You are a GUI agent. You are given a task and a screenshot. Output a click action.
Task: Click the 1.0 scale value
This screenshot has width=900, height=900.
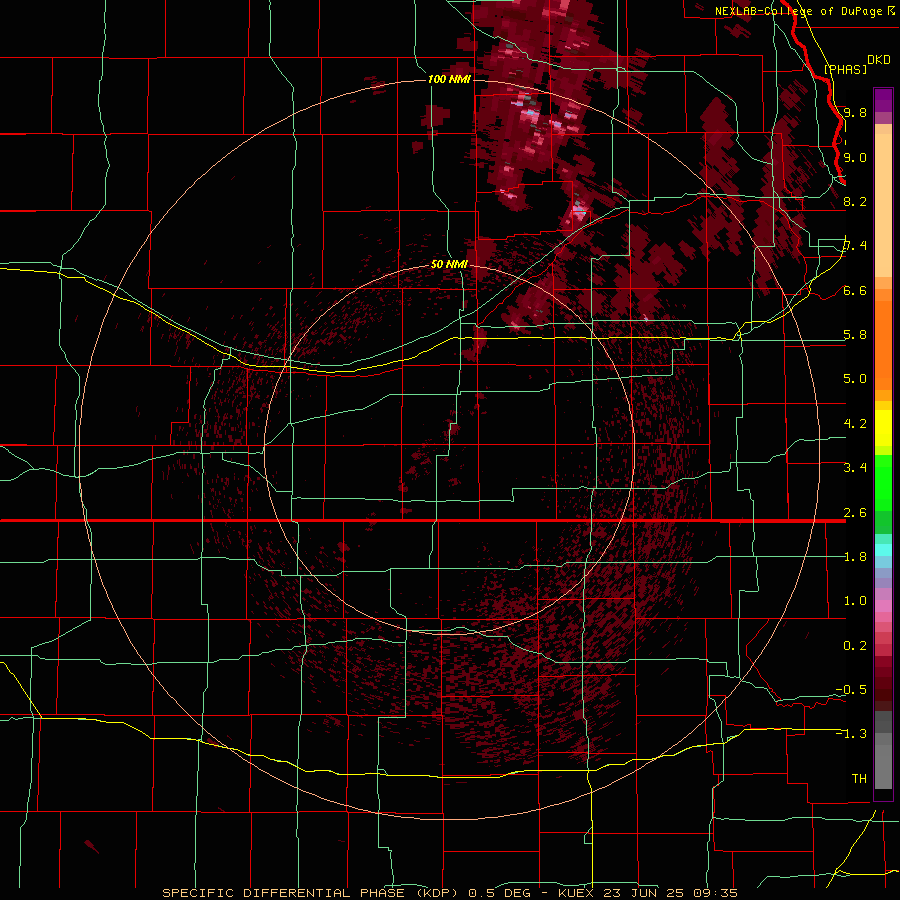855,601
